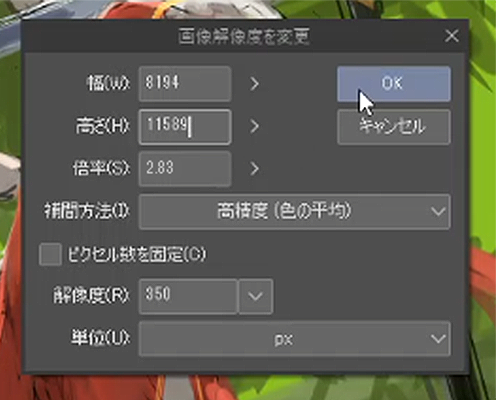Focus the 幅 width input field

pos(185,84)
